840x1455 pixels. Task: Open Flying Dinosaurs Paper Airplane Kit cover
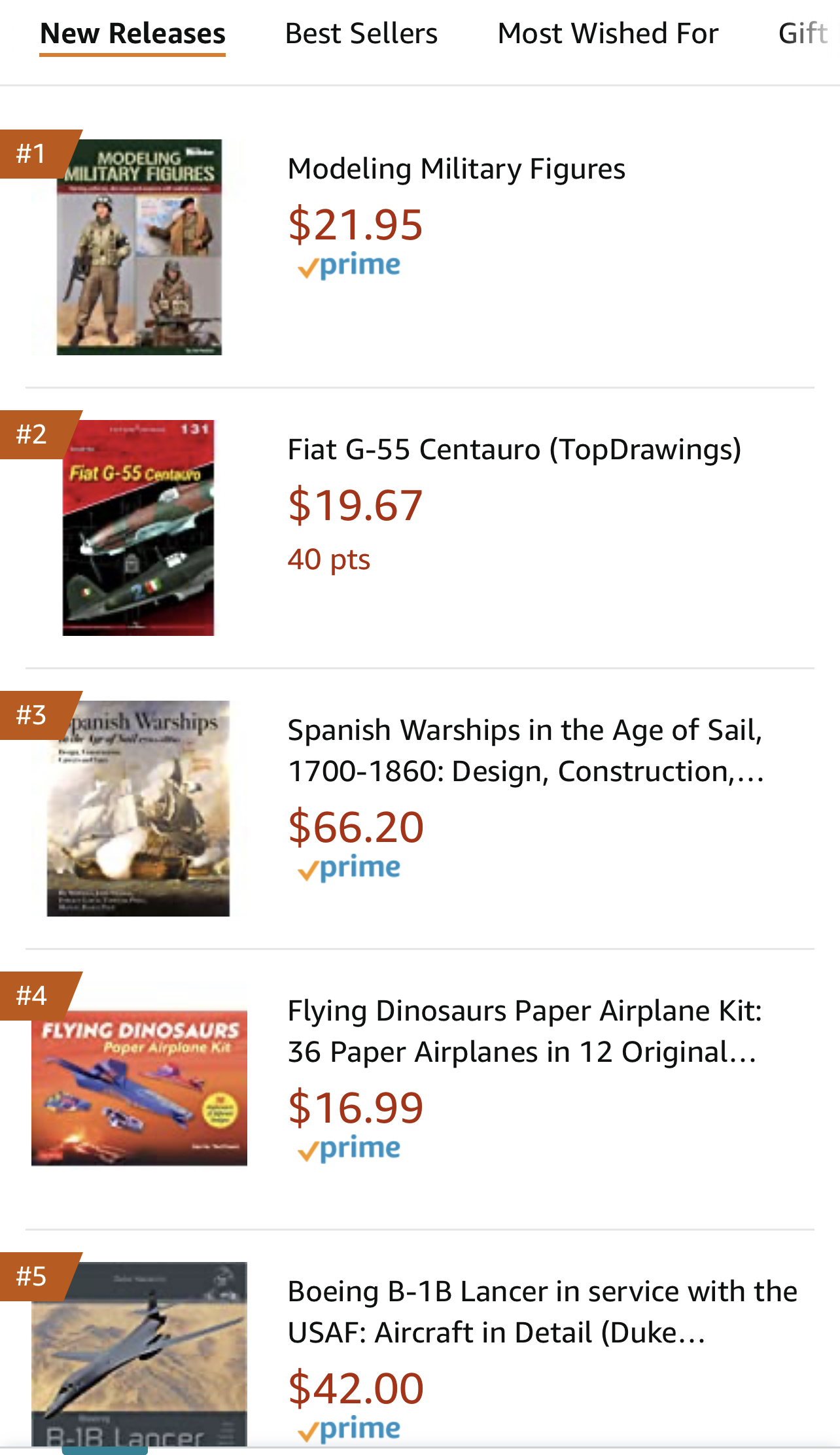[x=139, y=1088]
